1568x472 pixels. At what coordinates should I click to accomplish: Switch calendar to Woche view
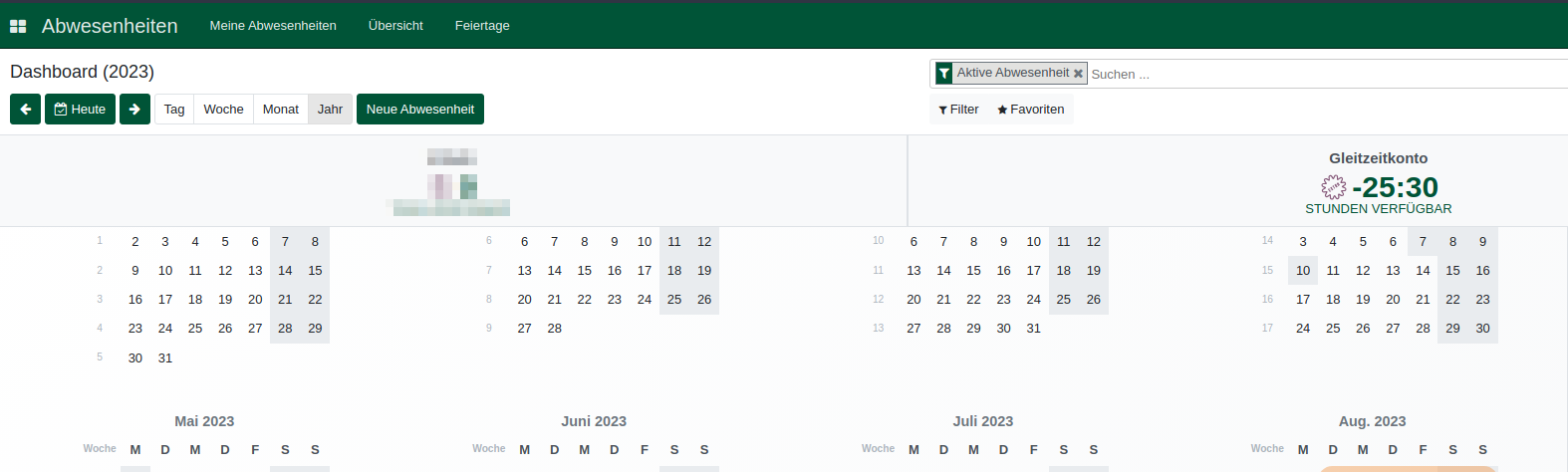[x=223, y=110]
